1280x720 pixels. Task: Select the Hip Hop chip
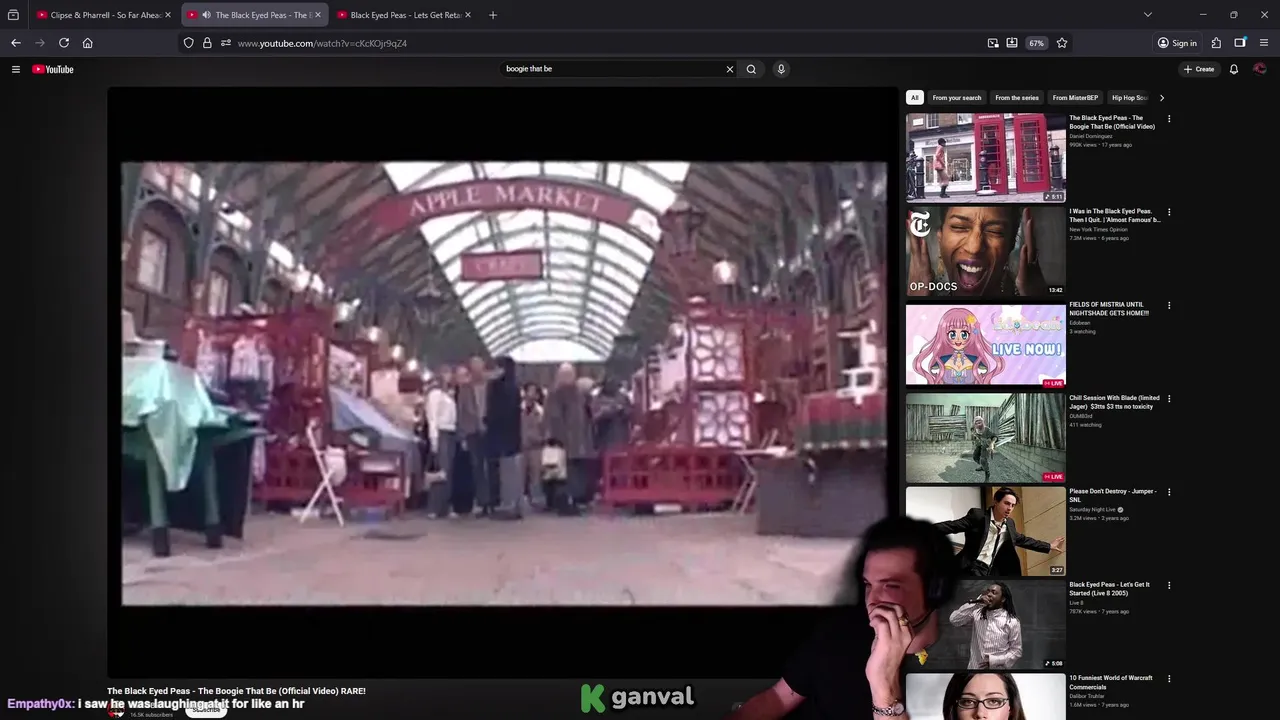[1129, 98]
